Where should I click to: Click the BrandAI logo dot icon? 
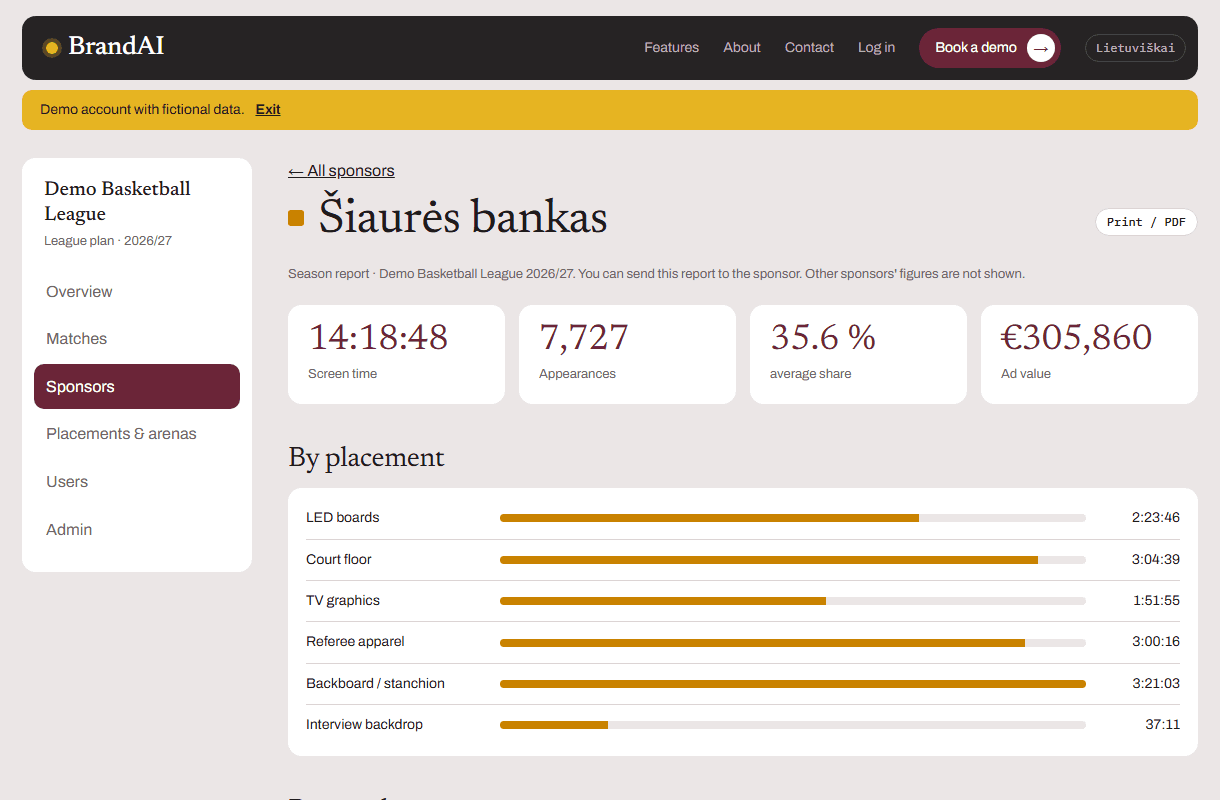52,47
